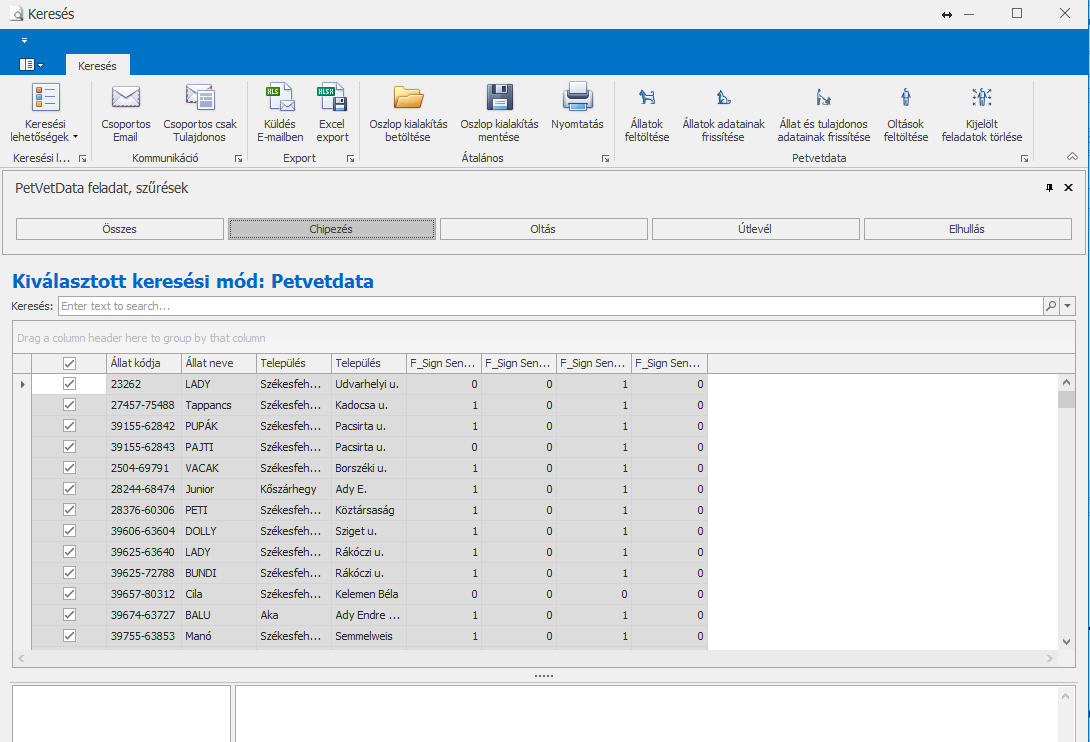
Task: Click quick access toolbar customize arrow
Action: pos(24,40)
